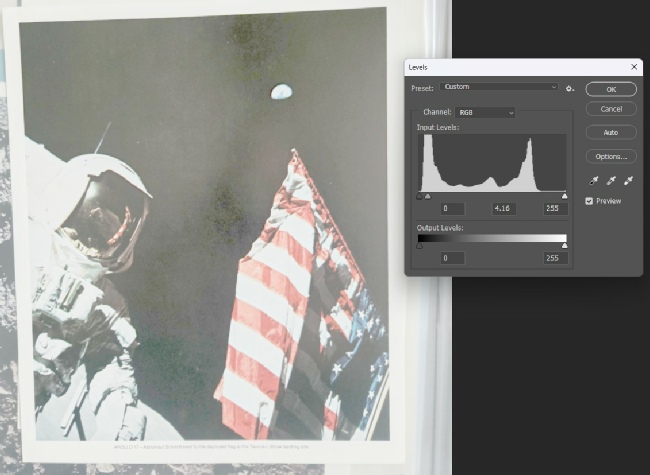The height and width of the screenshot is (475, 650).
Task: Click the output levels 255 field
Action: click(x=553, y=258)
